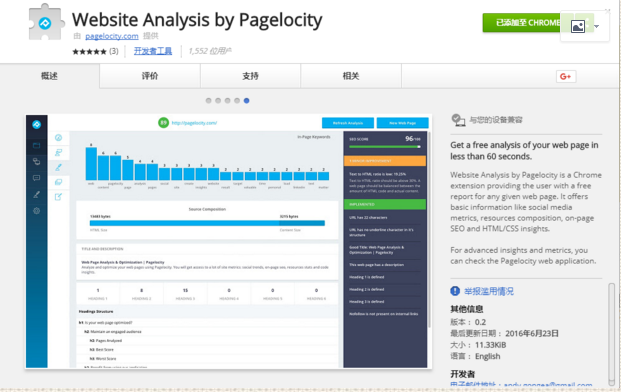Select the fourth carousel dot
The height and width of the screenshot is (392, 621).
pos(237,101)
